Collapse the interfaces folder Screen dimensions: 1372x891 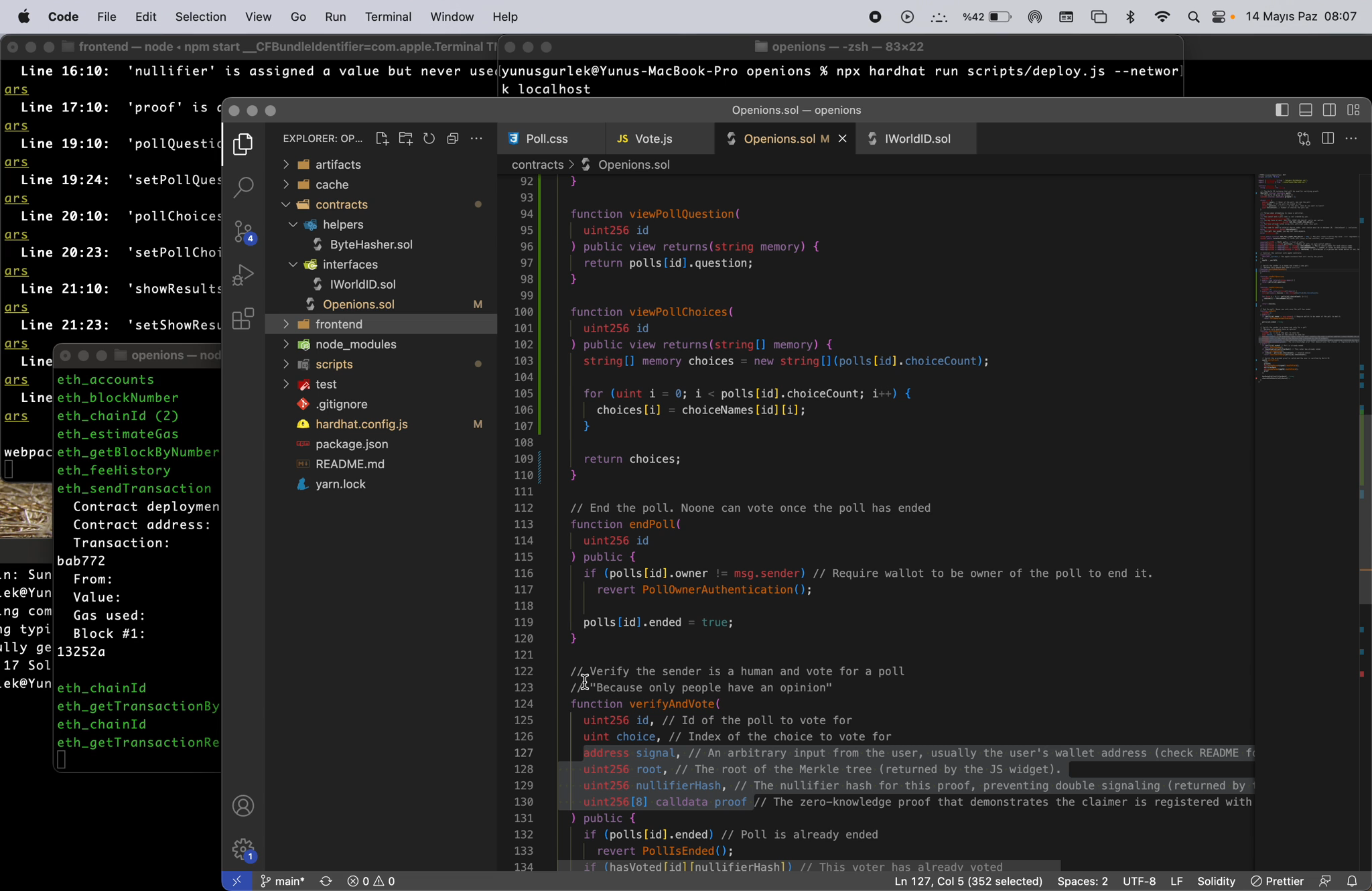click(x=381, y=265)
